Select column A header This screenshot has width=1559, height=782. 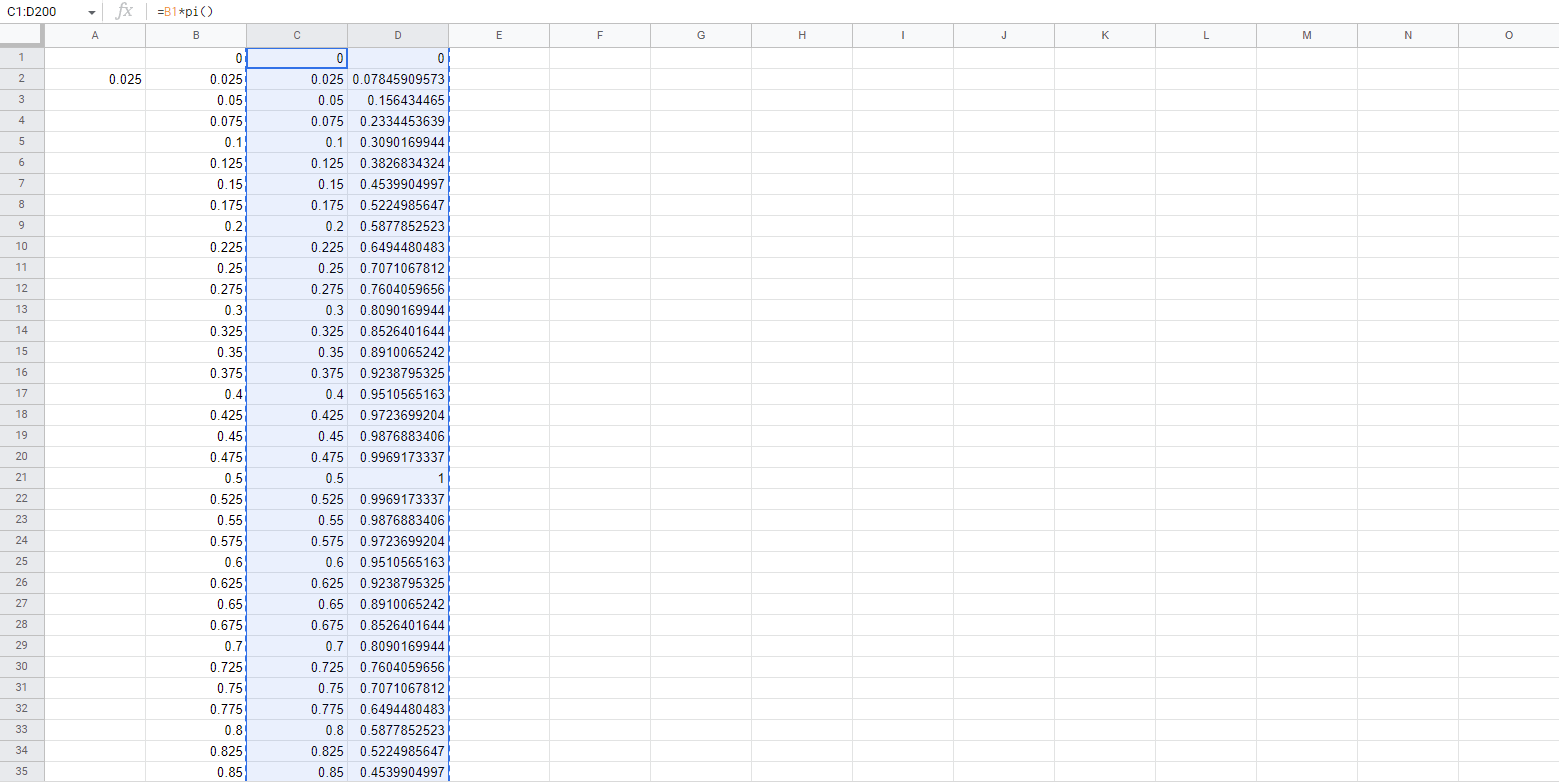point(95,34)
